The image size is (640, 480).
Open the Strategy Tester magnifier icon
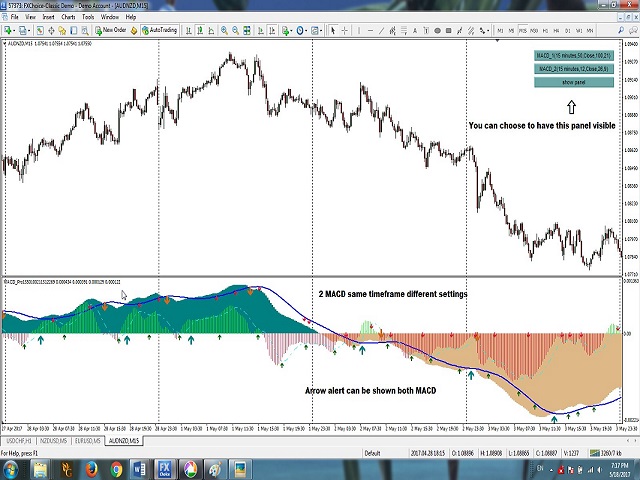(x=84, y=30)
